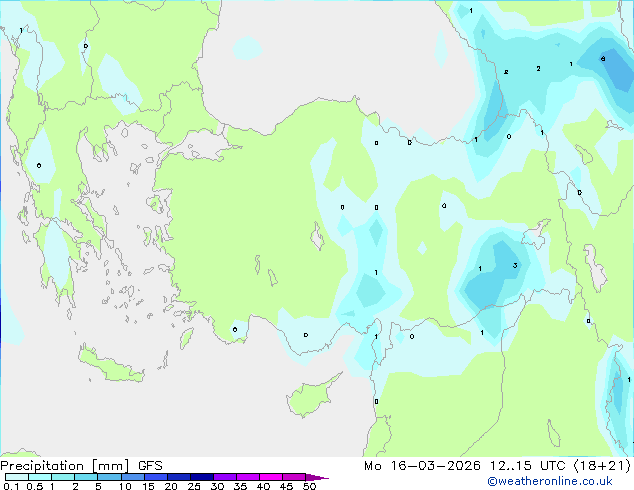Click the 0.1–0.5 mm palest legend swatch
The width and height of the screenshot is (634, 490).
coord(17,477)
